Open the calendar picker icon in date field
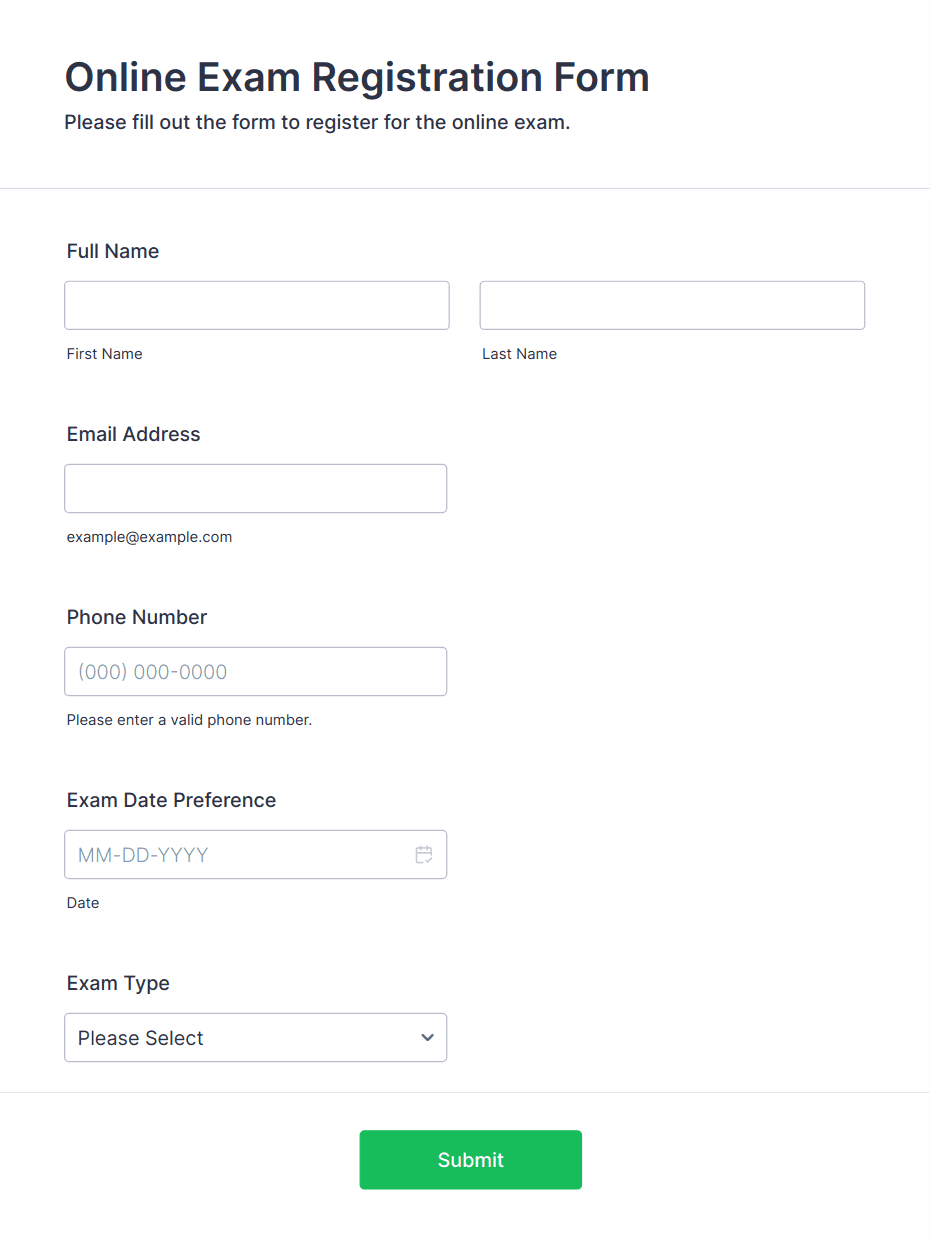930x1239 pixels. coord(424,855)
